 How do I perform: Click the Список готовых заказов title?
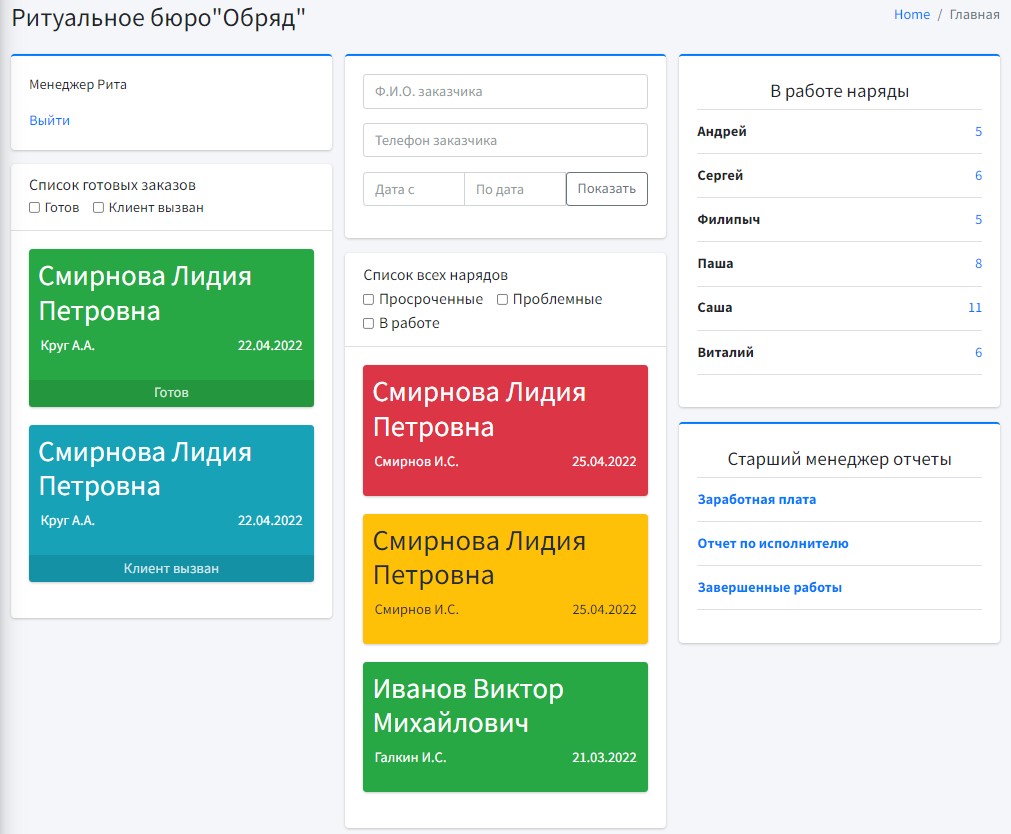pyautogui.click(x=112, y=185)
